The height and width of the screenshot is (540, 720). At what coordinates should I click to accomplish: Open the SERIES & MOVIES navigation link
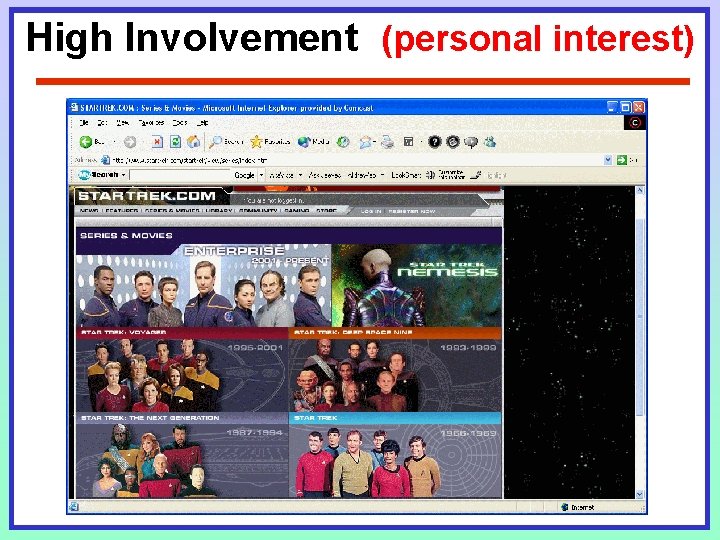(172, 211)
